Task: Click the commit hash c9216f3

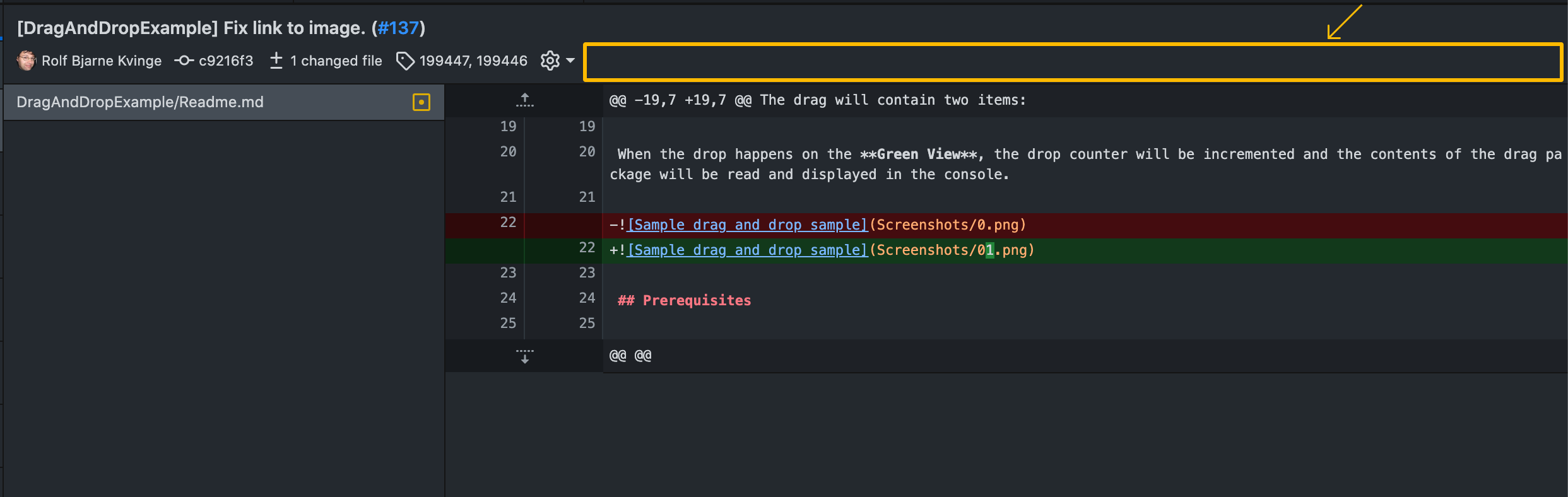Action: pos(226,61)
